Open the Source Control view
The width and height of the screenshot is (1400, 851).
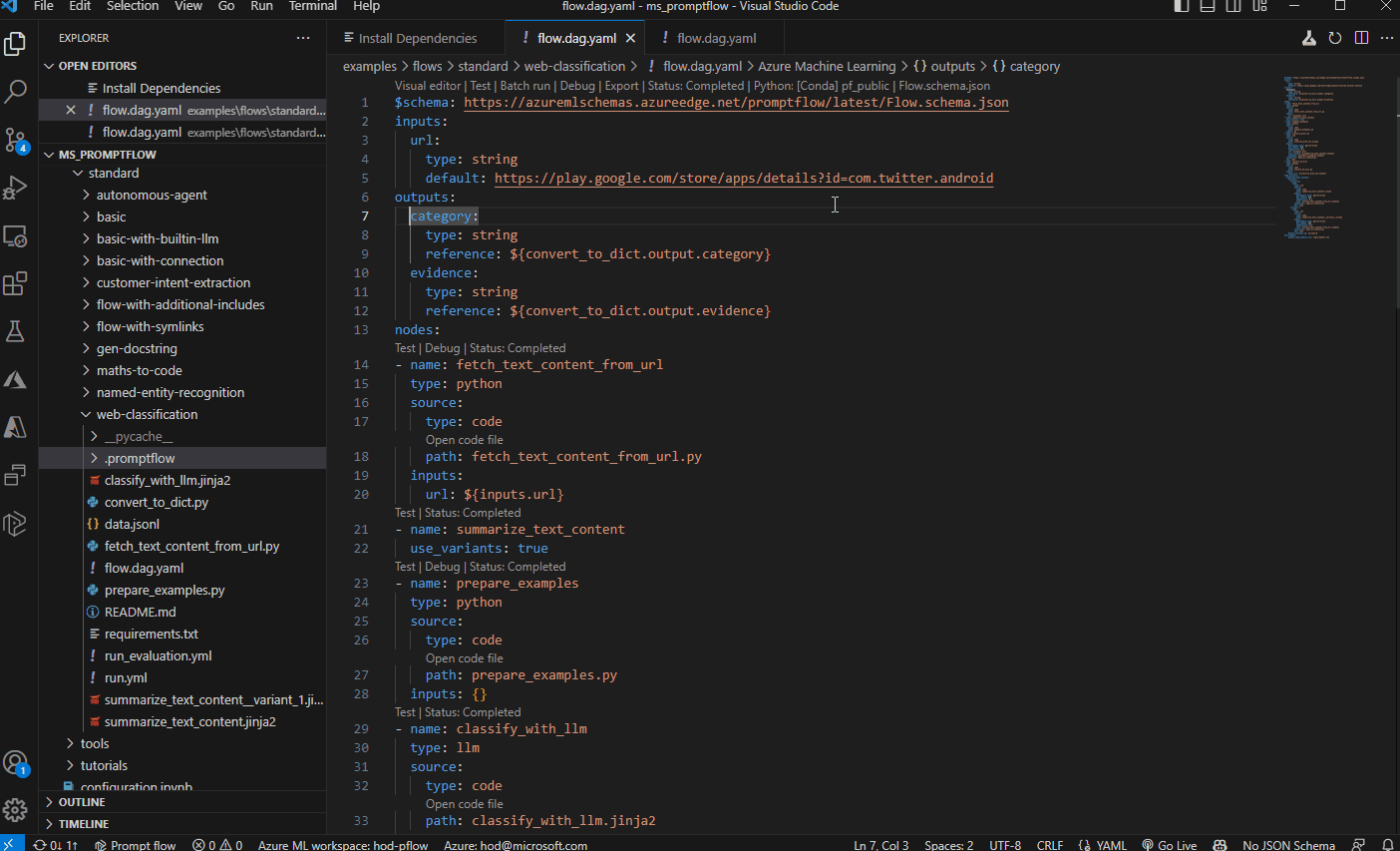pos(16,140)
